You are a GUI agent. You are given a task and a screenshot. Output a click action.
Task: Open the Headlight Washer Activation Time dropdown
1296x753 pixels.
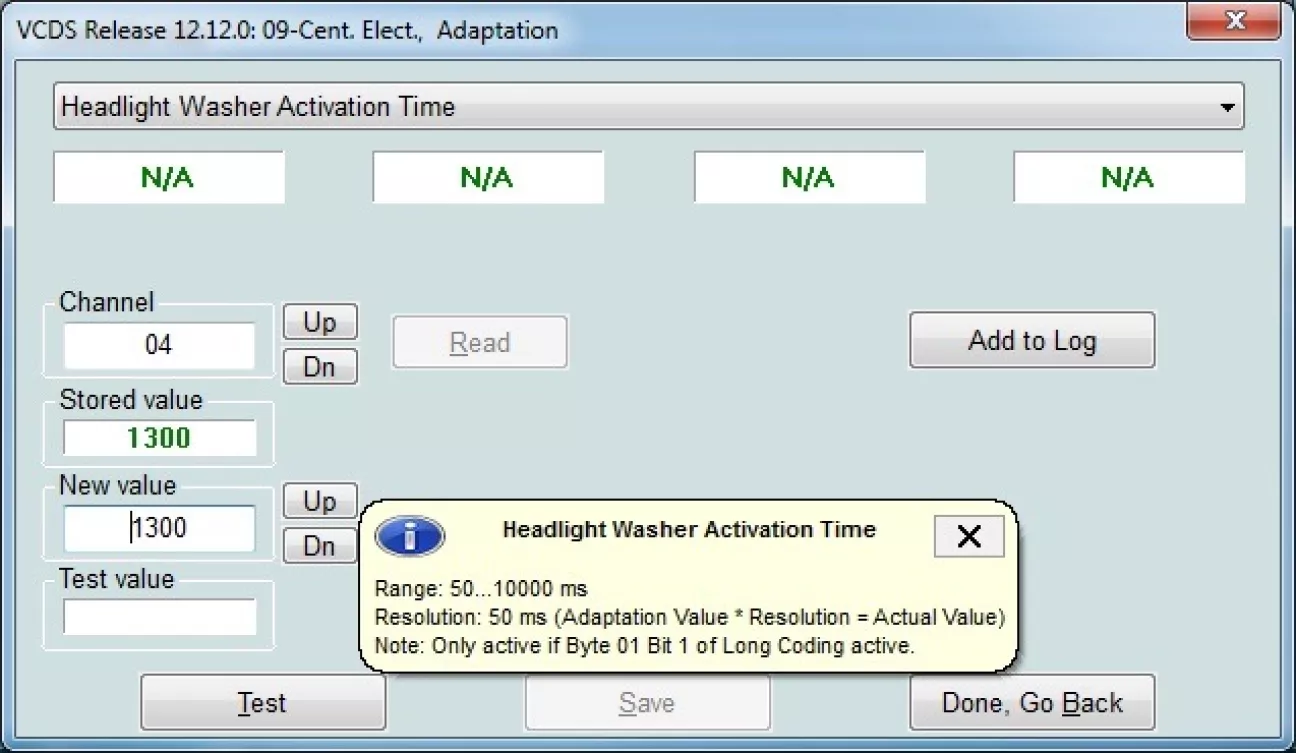[1227, 107]
